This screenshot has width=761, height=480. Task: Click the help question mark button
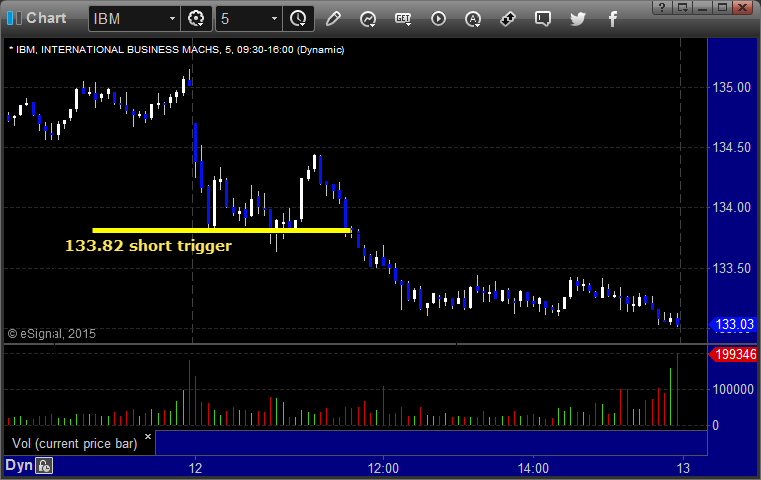662,7
